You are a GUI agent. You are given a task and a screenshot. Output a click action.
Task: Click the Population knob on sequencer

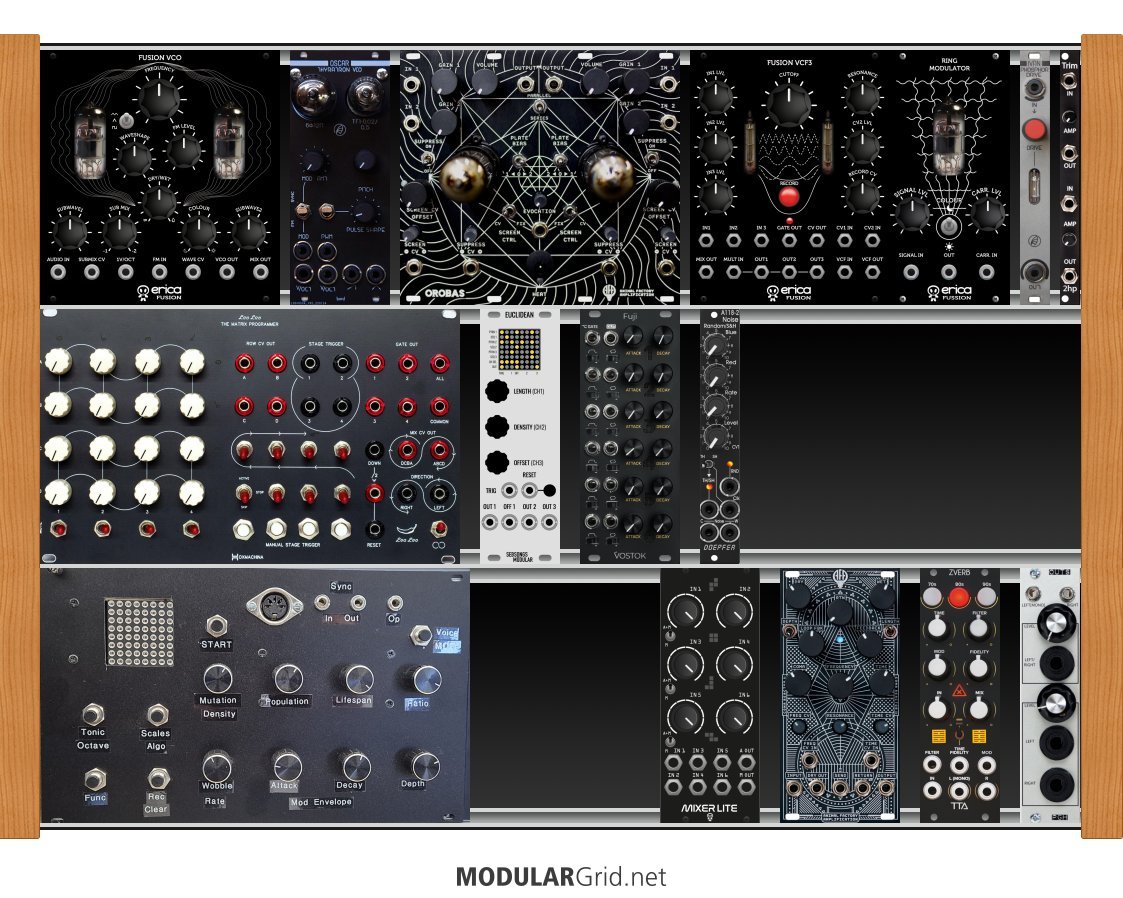(x=288, y=678)
